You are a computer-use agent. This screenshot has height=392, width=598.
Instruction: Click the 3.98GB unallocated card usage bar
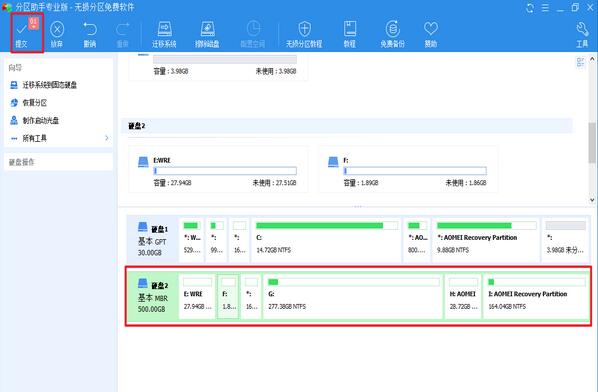pyautogui.click(x=225, y=59)
